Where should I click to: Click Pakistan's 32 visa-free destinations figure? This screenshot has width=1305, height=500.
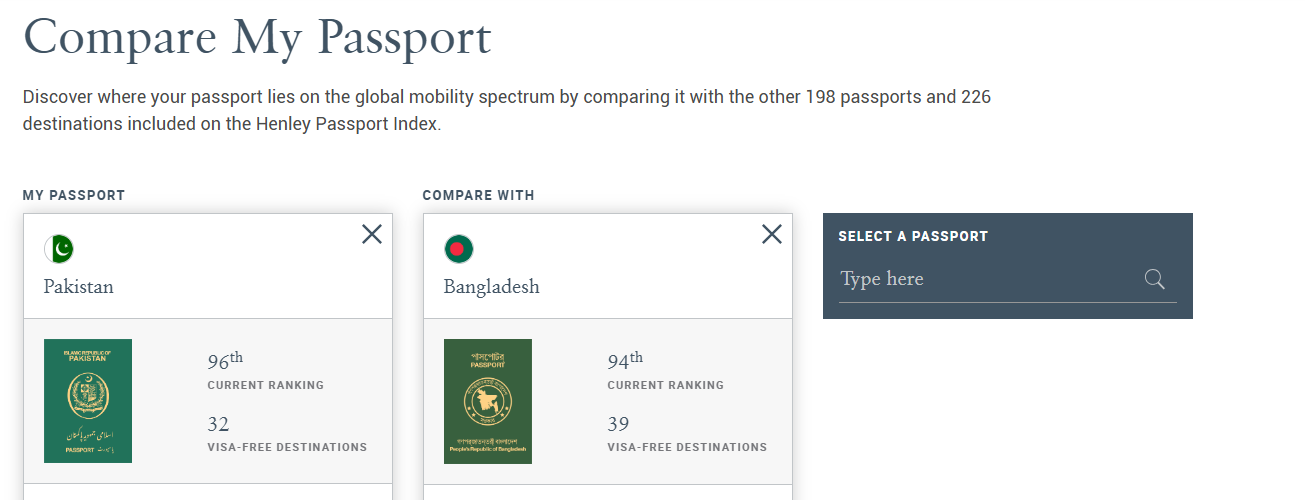point(219,424)
